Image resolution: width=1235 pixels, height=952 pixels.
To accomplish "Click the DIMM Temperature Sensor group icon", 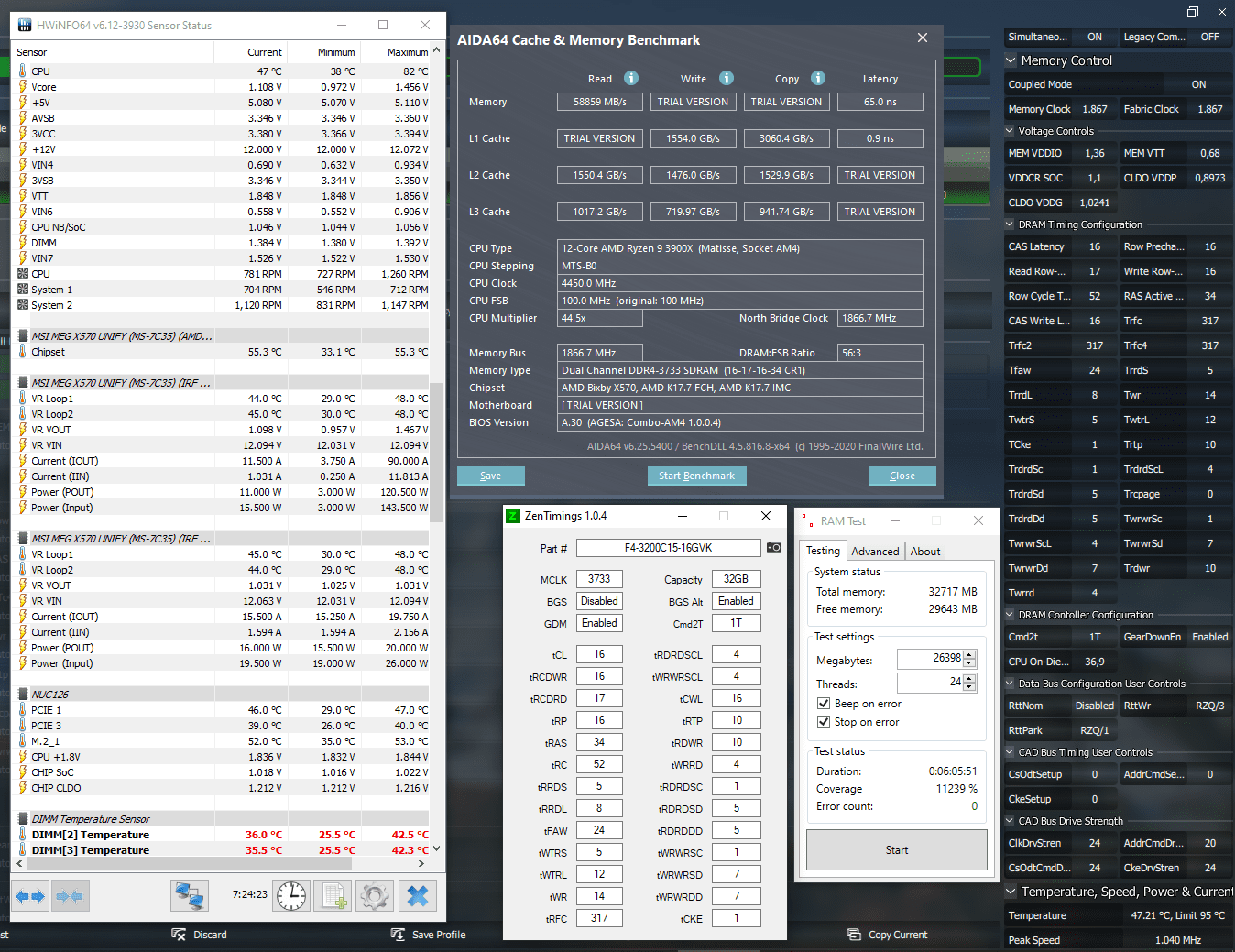I will click(x=23, y=819).
